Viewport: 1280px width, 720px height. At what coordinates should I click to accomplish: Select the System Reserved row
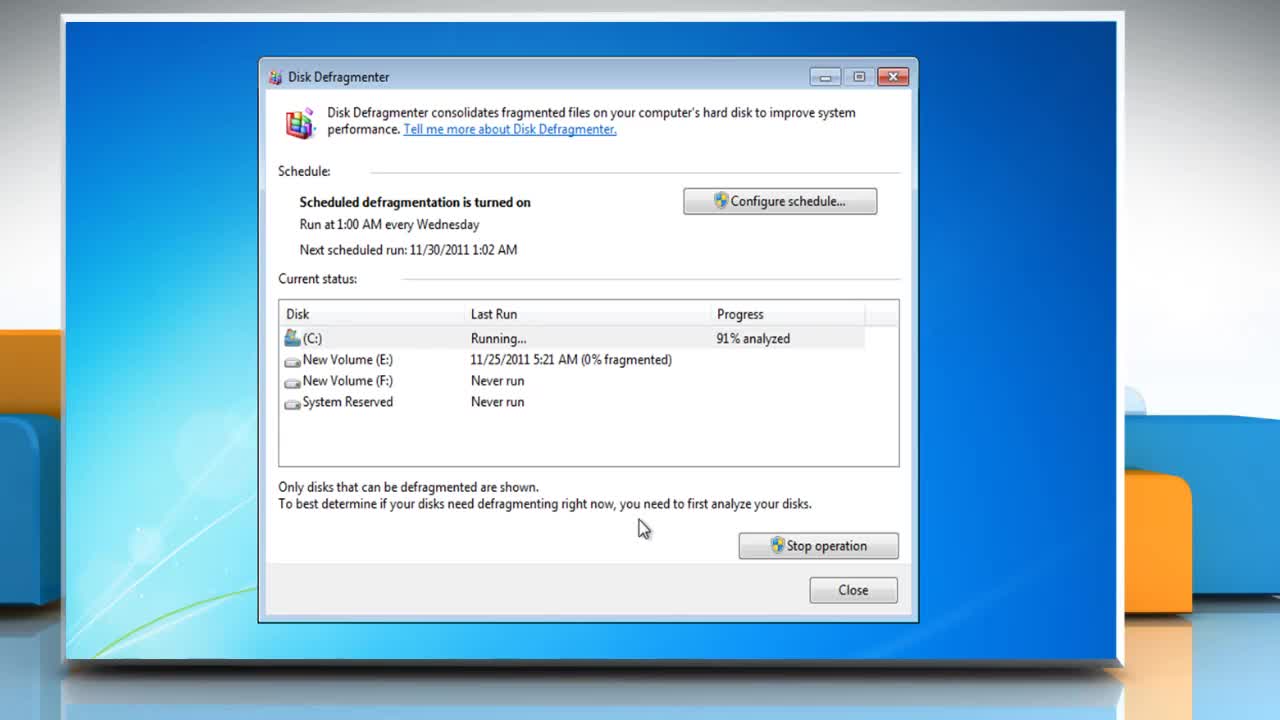click(x=573, y=402)
